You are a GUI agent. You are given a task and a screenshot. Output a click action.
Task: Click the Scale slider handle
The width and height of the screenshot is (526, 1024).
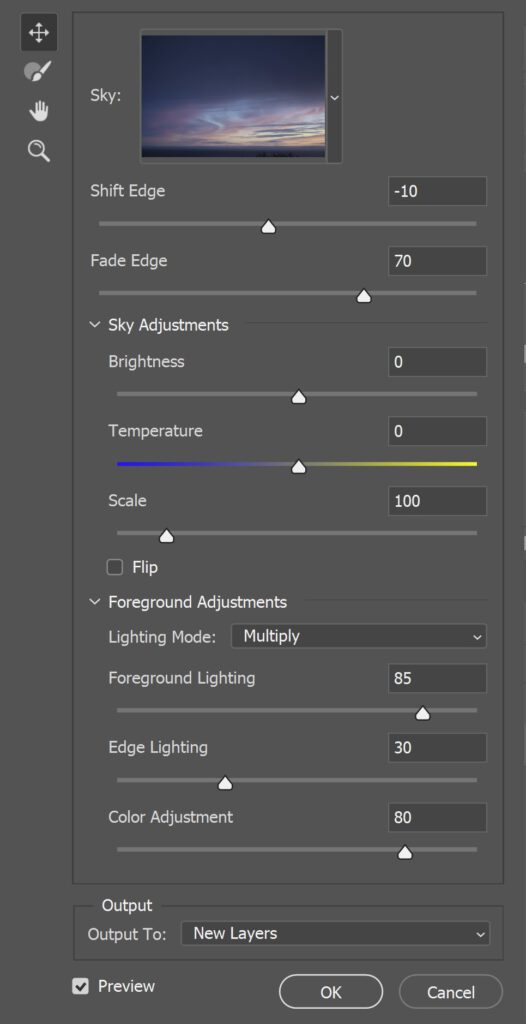[x=167, y=536]
